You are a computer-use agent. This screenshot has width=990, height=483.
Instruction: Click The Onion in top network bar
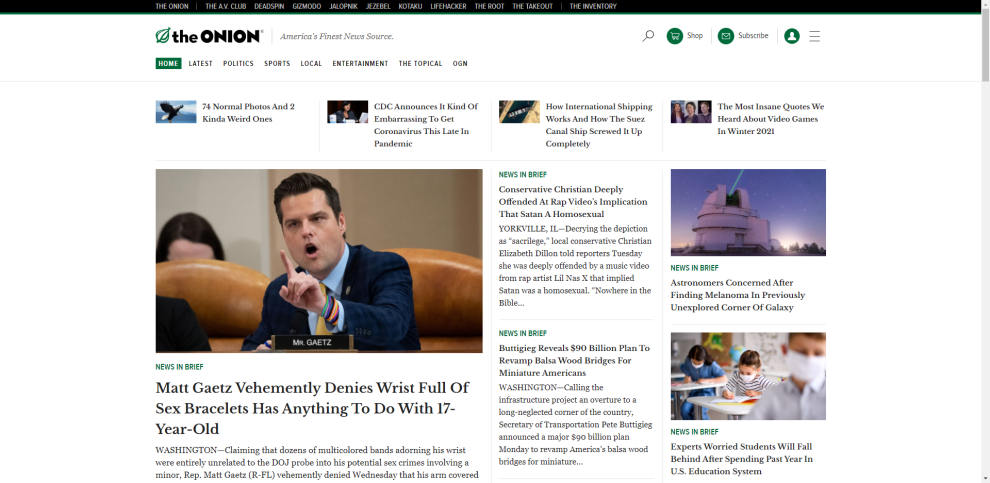[172, 6]
